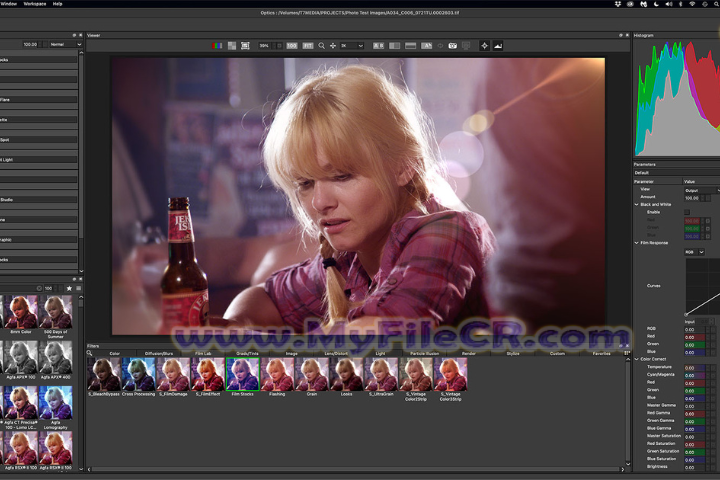Screen dimensions: 720x480
Task: Select the magnifier zoom tool
Action: [321, 45]
